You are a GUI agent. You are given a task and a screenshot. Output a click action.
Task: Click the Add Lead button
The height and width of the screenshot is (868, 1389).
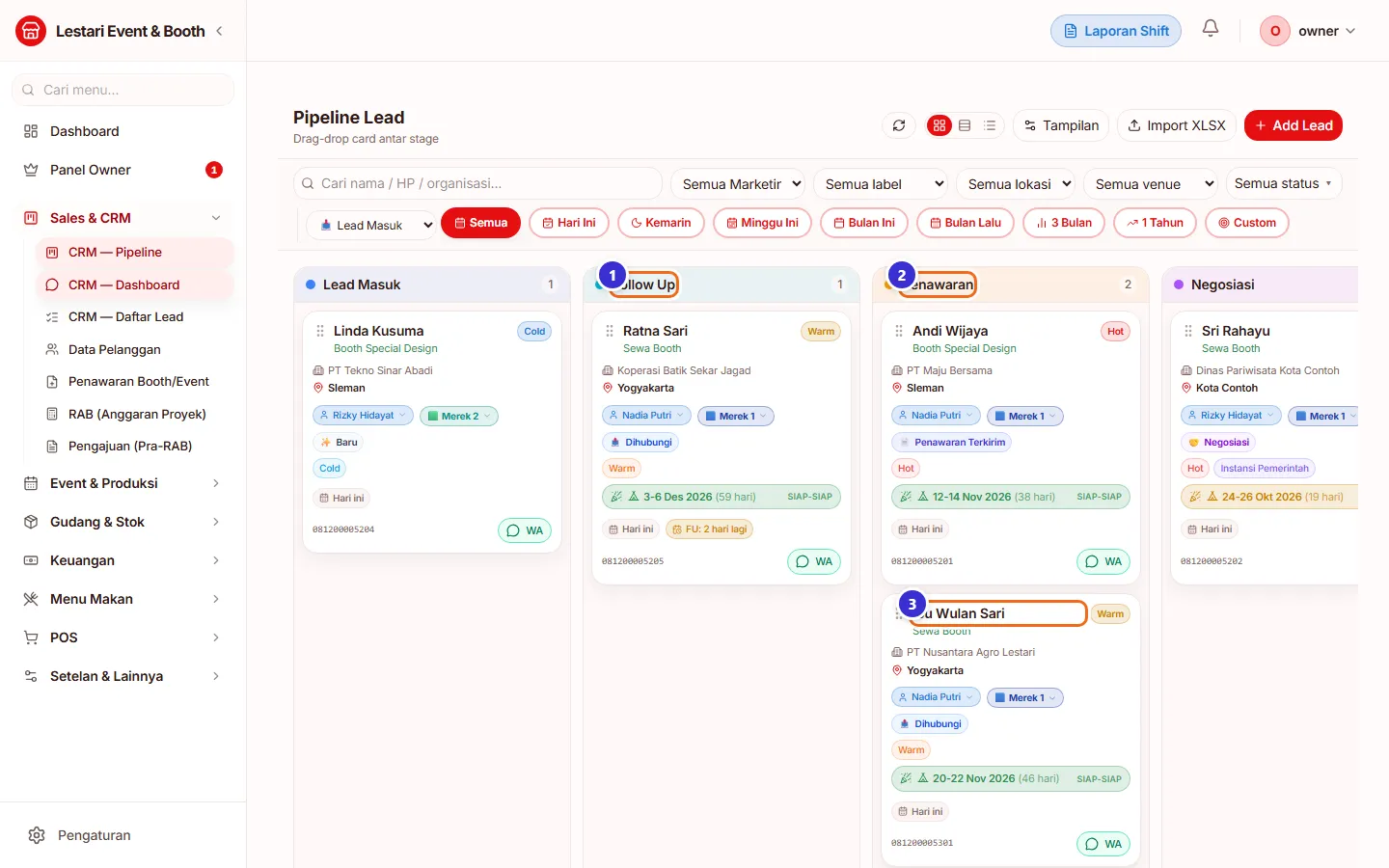tap(1294, 125)
